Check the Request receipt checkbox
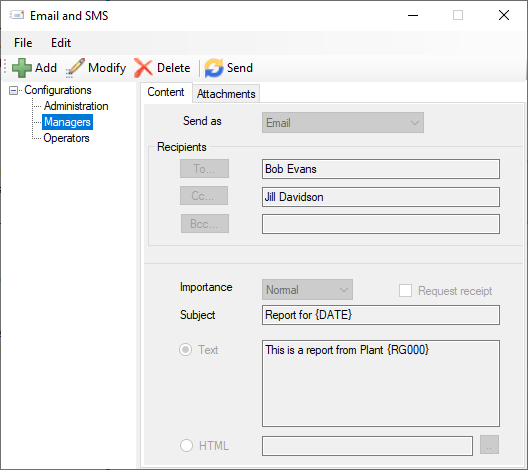 click(405, 291)
